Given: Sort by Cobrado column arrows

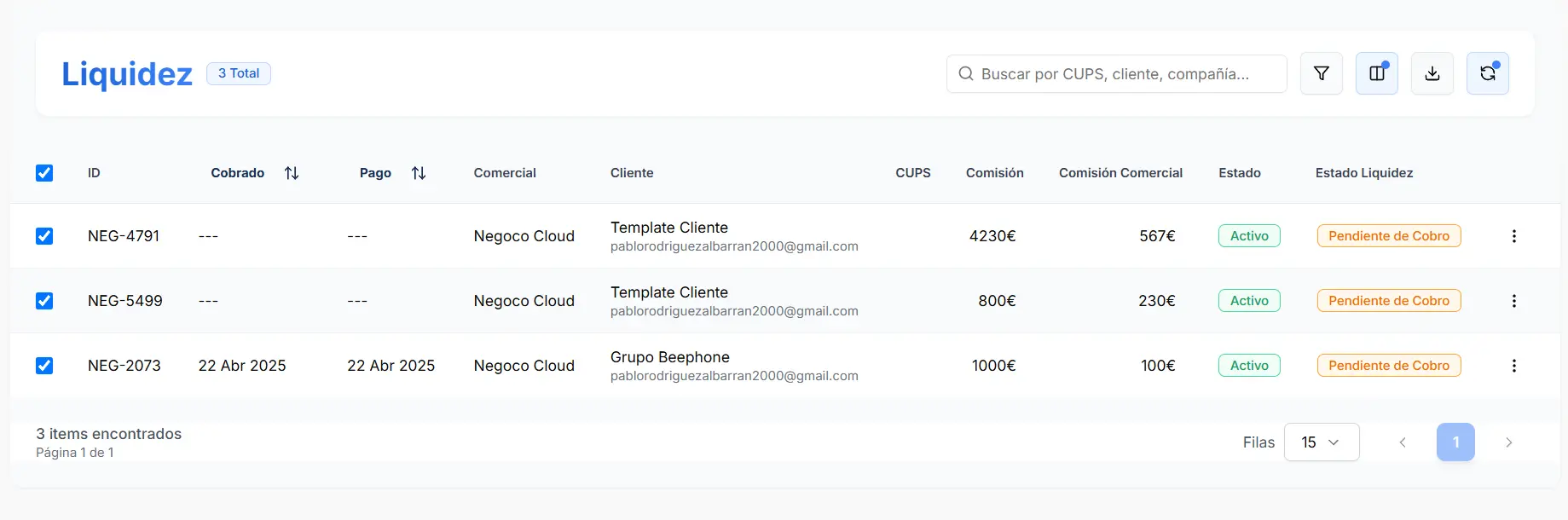Looking at the screenshot, I should click(x=292, y=173).
